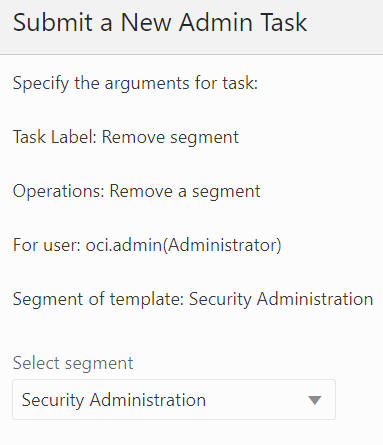Viewport: 383px width, 445px height.
Task: Click the "Segment of template:" label text
Action: tap(98, 299)
